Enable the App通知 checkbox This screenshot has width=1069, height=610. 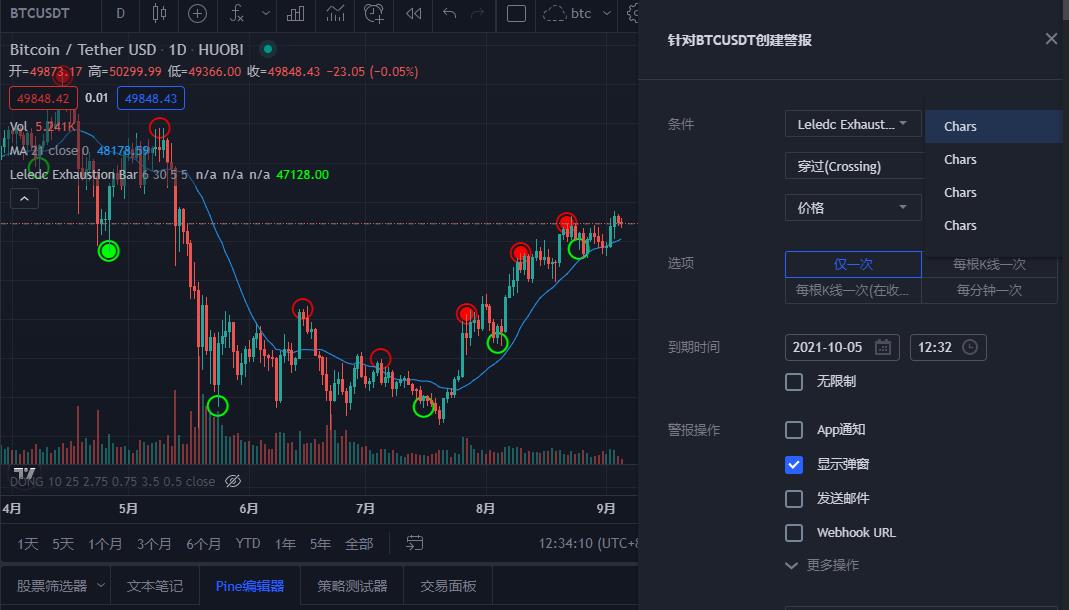pyautogui.click(x=794, y=429)
